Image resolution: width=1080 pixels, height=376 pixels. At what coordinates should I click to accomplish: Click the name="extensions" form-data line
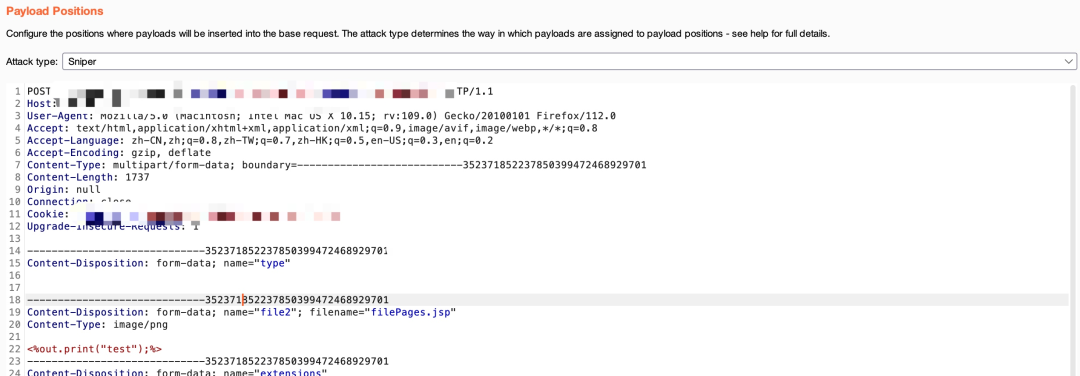click(x=176, y=373)
